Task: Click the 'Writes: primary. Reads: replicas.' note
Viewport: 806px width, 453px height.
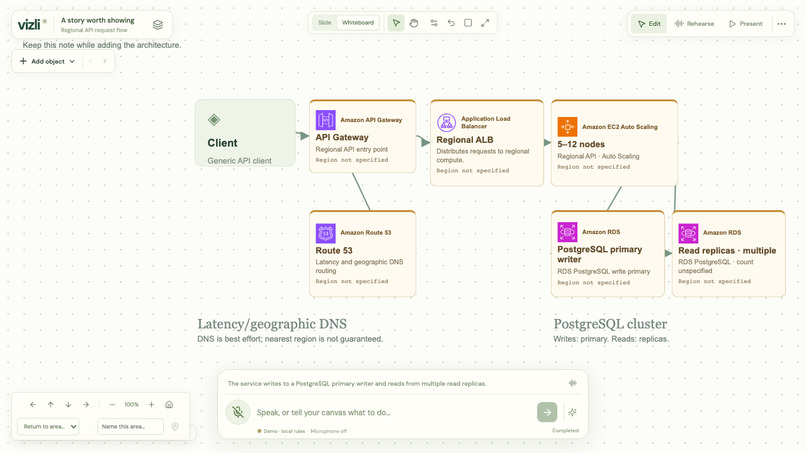Action: pyautogui.click(x=611, y=339)
